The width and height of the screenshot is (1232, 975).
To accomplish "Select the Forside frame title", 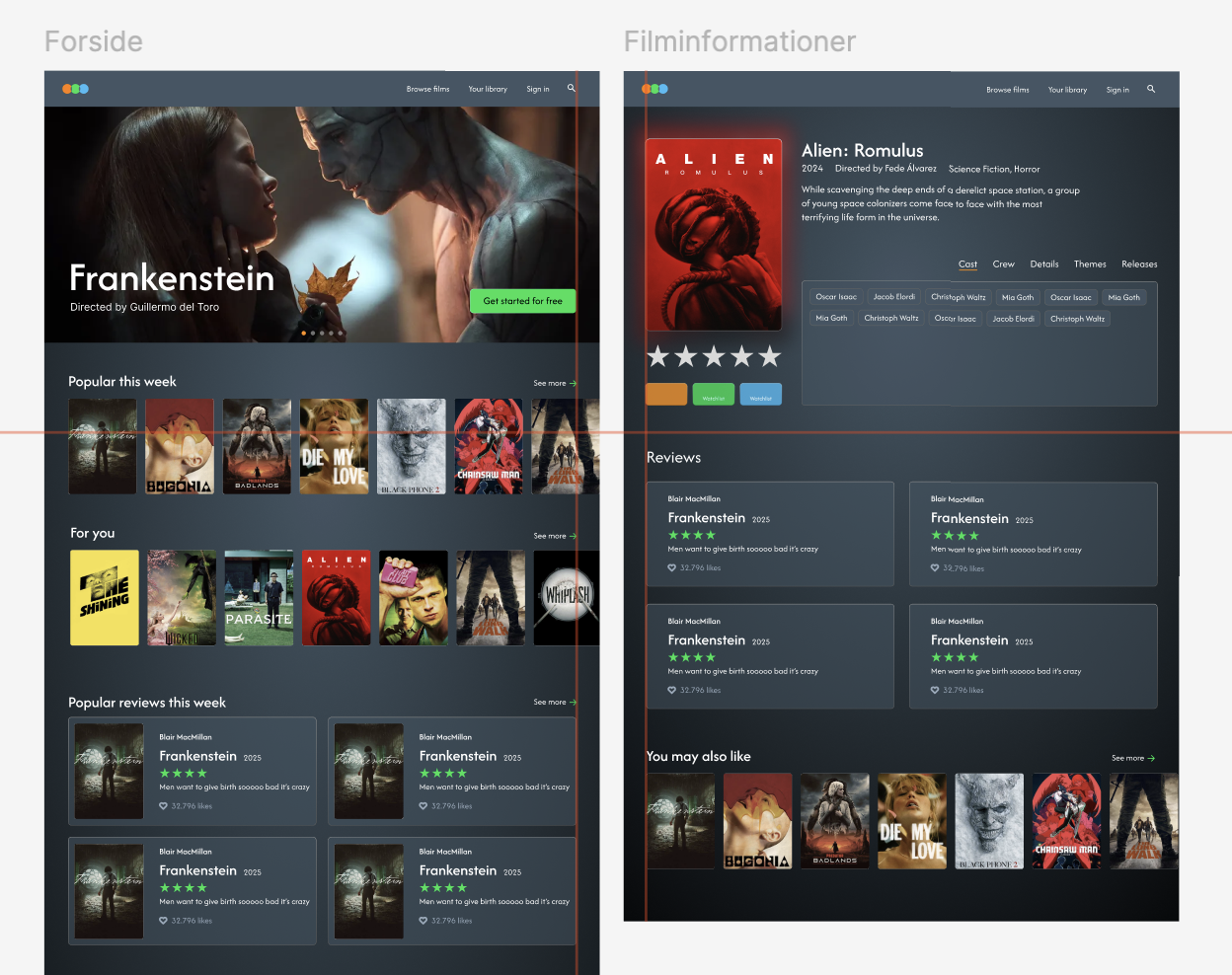I will [x=94, y=41].
